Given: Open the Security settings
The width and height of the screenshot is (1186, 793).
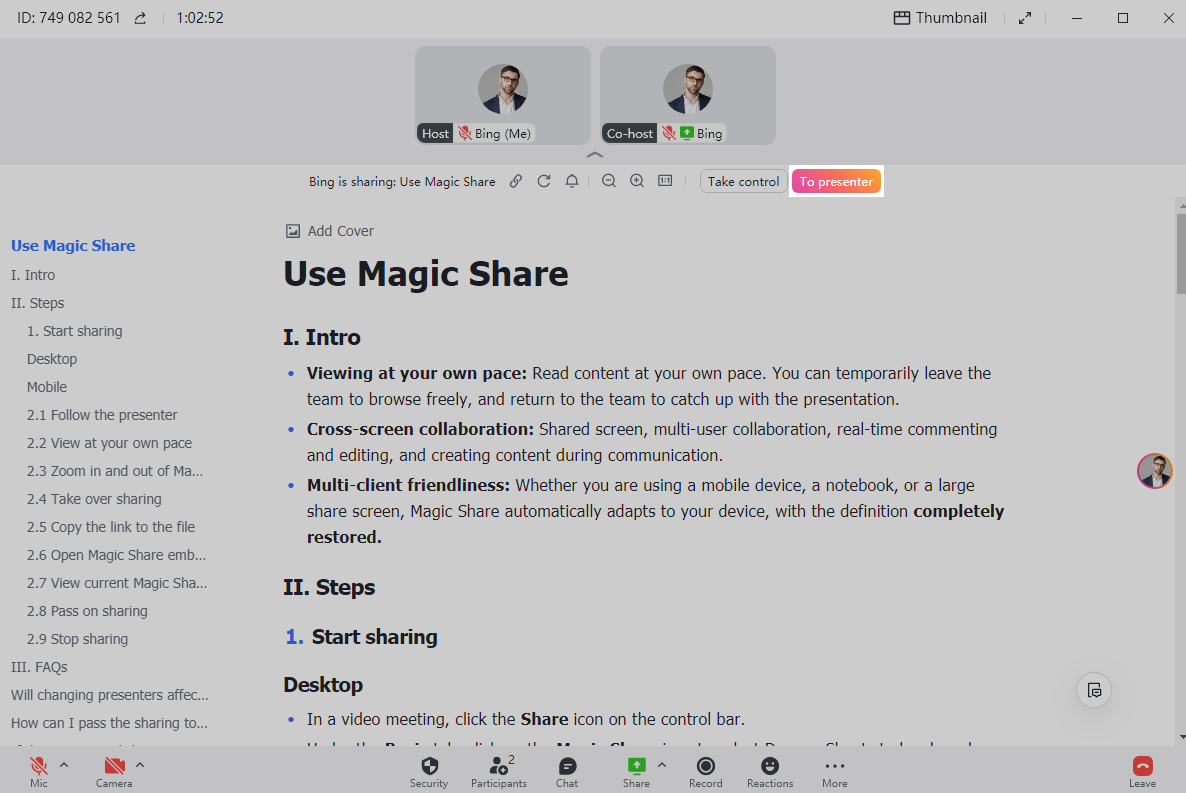Looking at the screenshot, I should tap(428, 770).
